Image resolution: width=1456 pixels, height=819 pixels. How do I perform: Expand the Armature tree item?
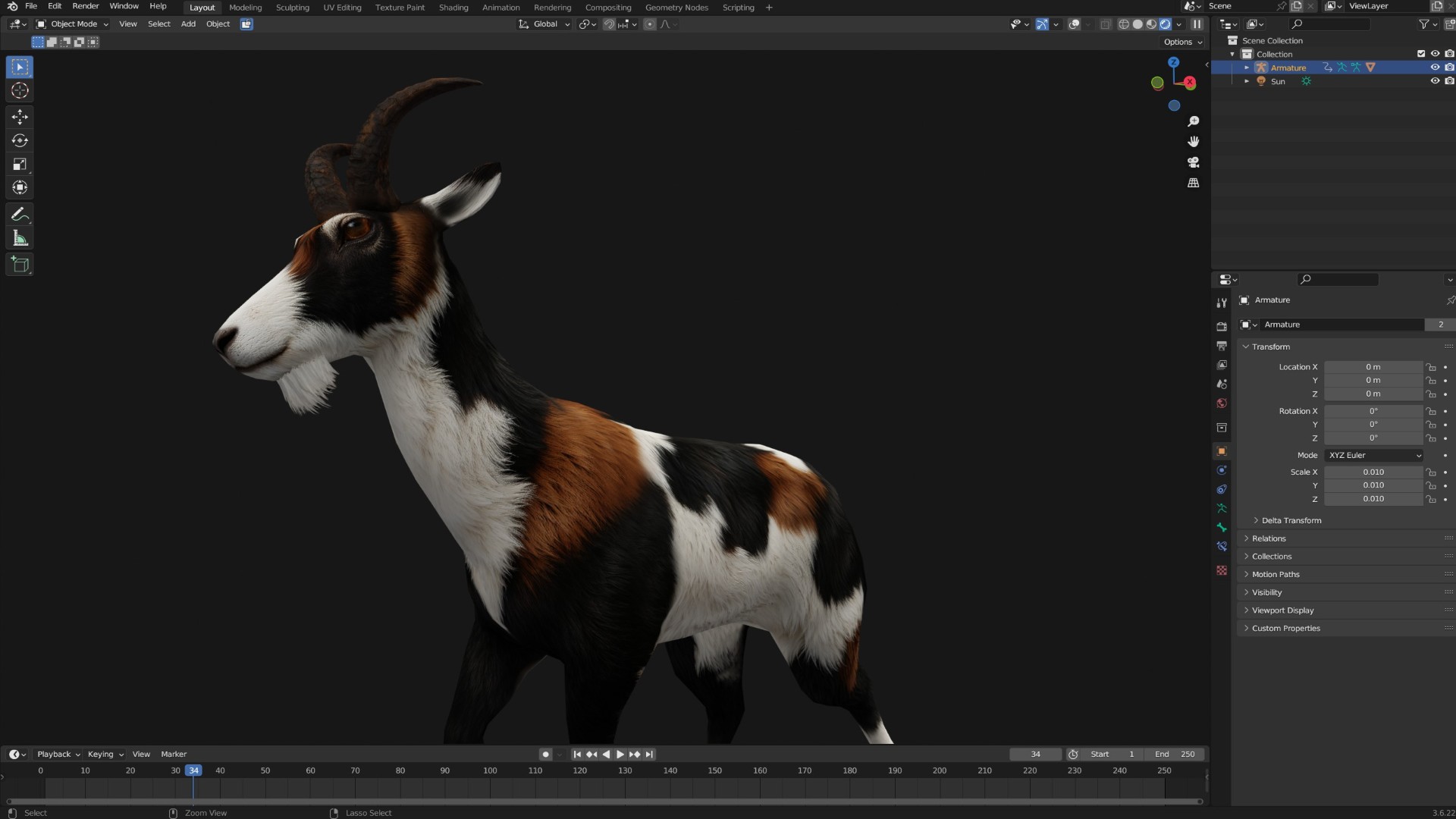pos(1247,67)
